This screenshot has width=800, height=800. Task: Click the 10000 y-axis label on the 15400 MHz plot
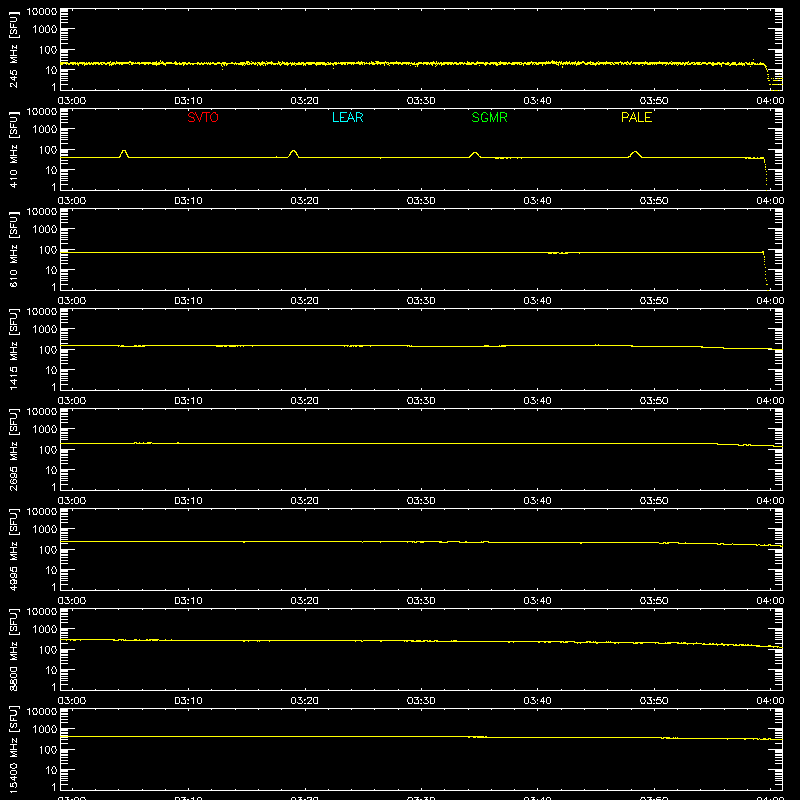[42, 712]
